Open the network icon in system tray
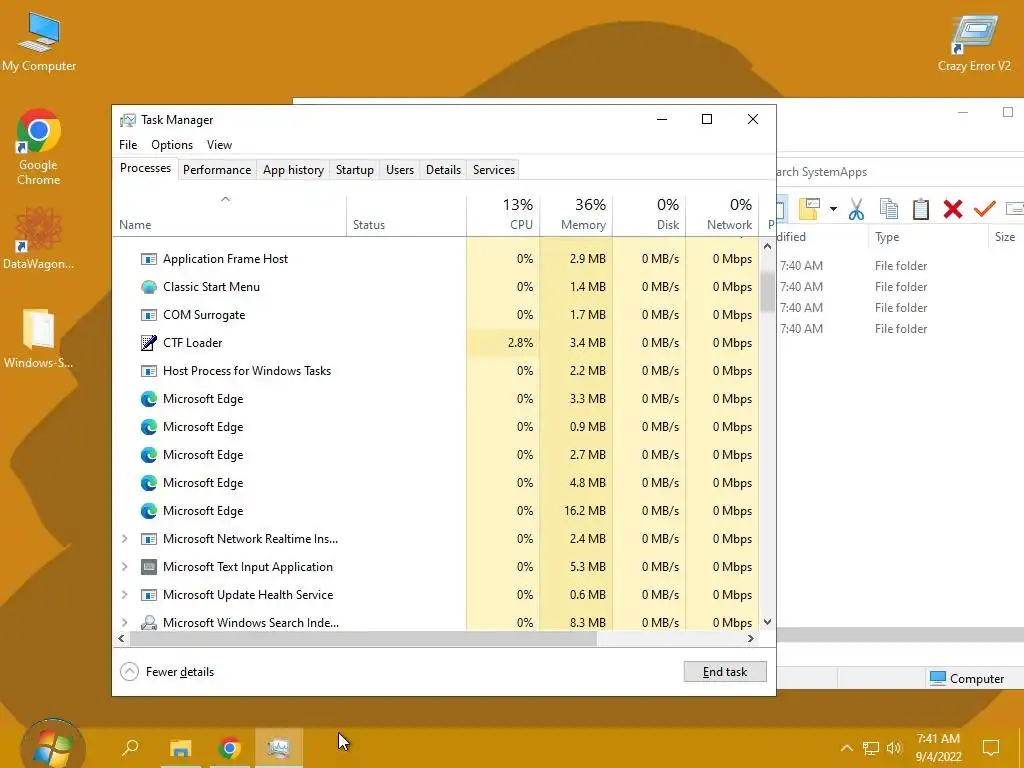 [871, 748]
